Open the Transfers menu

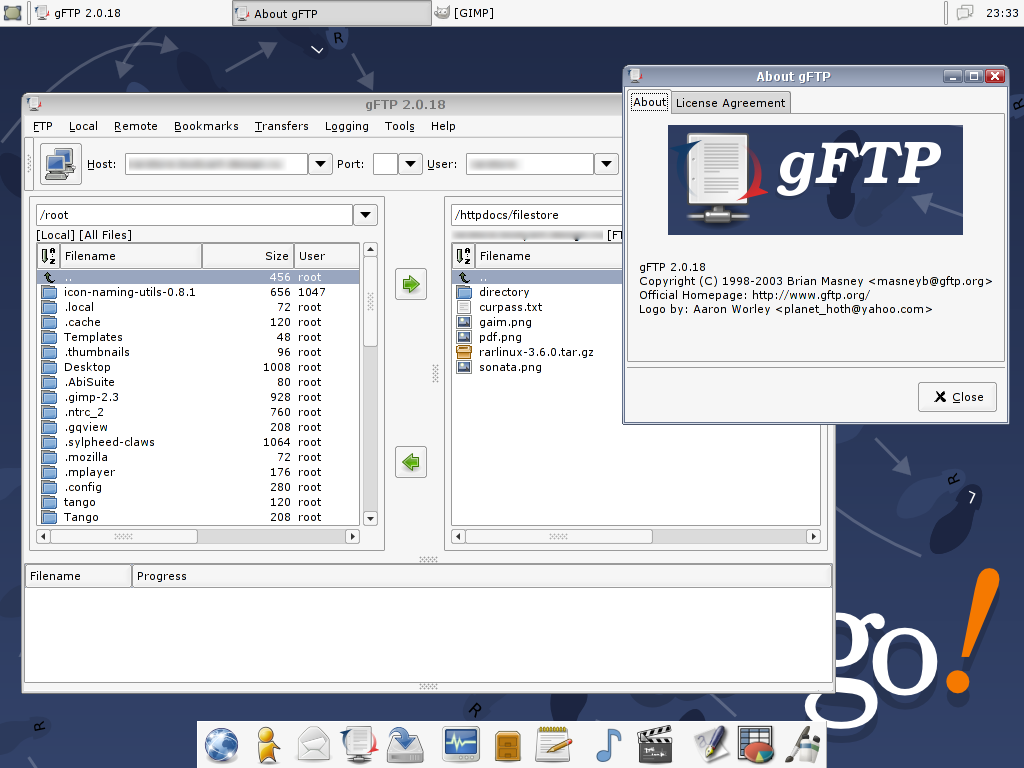pos(281,126)
